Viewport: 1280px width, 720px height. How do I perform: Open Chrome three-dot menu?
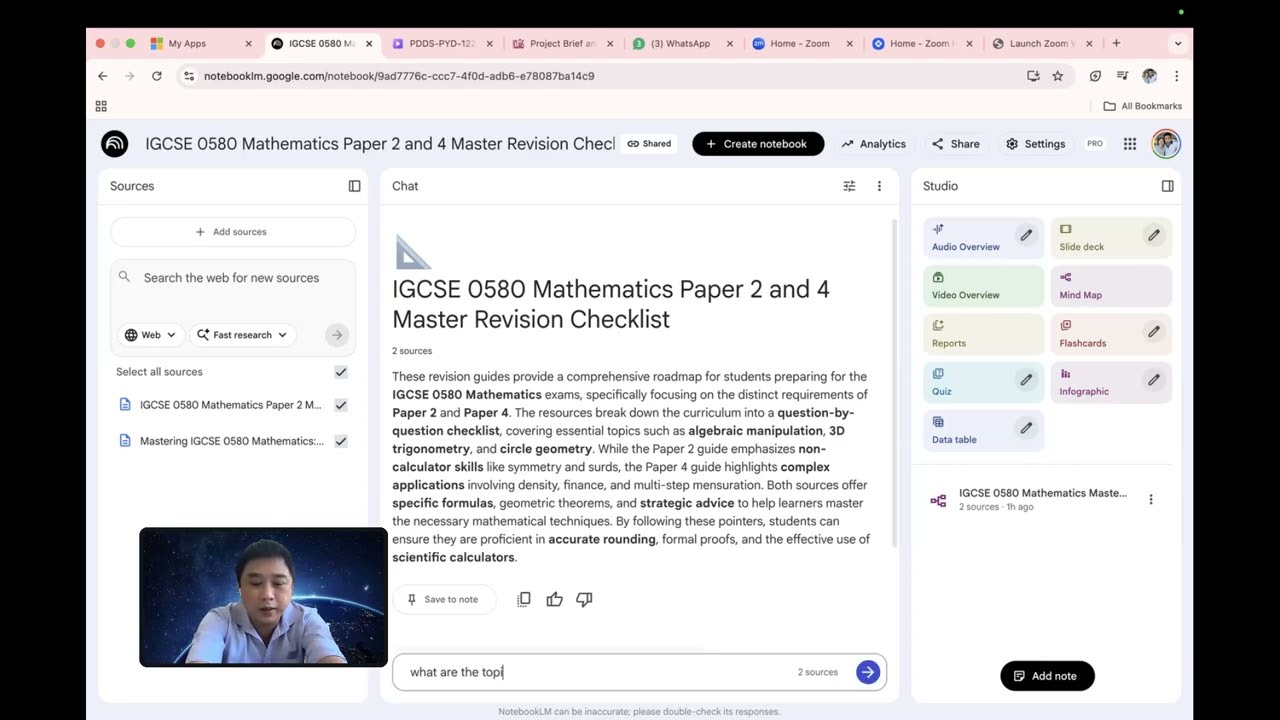pos(1177,76)
